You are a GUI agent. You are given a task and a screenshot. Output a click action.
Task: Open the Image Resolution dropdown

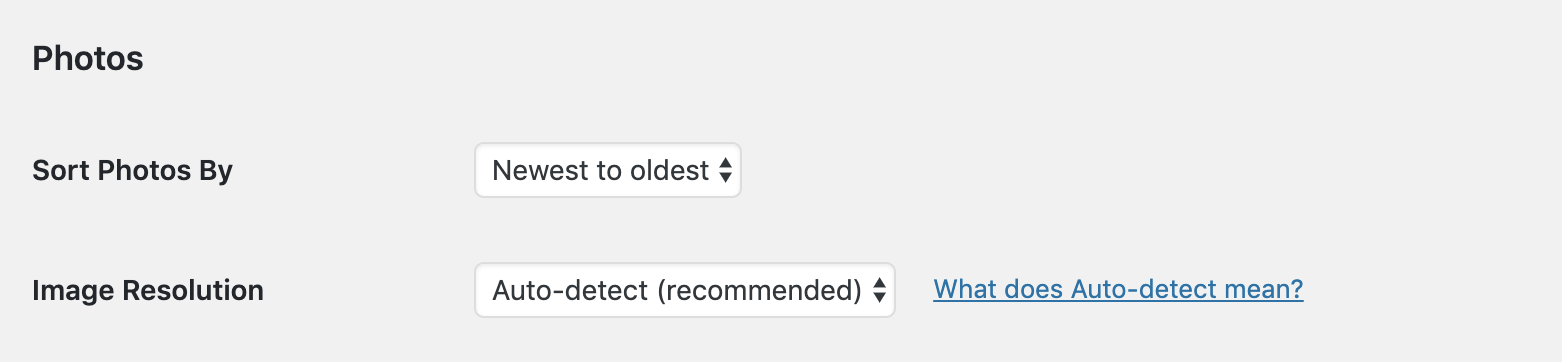point(684,290)
